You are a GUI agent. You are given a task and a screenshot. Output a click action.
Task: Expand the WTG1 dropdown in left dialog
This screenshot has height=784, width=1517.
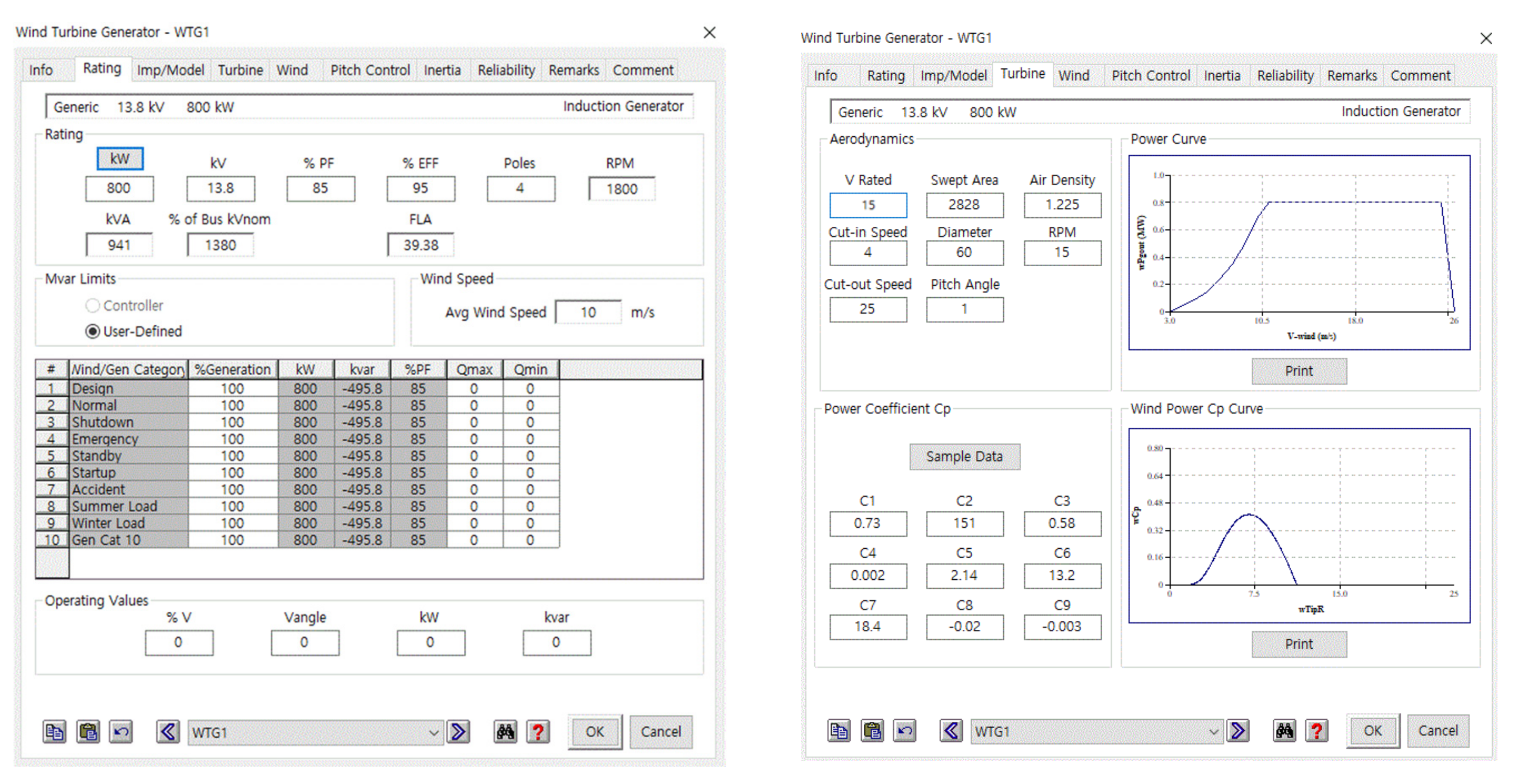coord(433,732)
